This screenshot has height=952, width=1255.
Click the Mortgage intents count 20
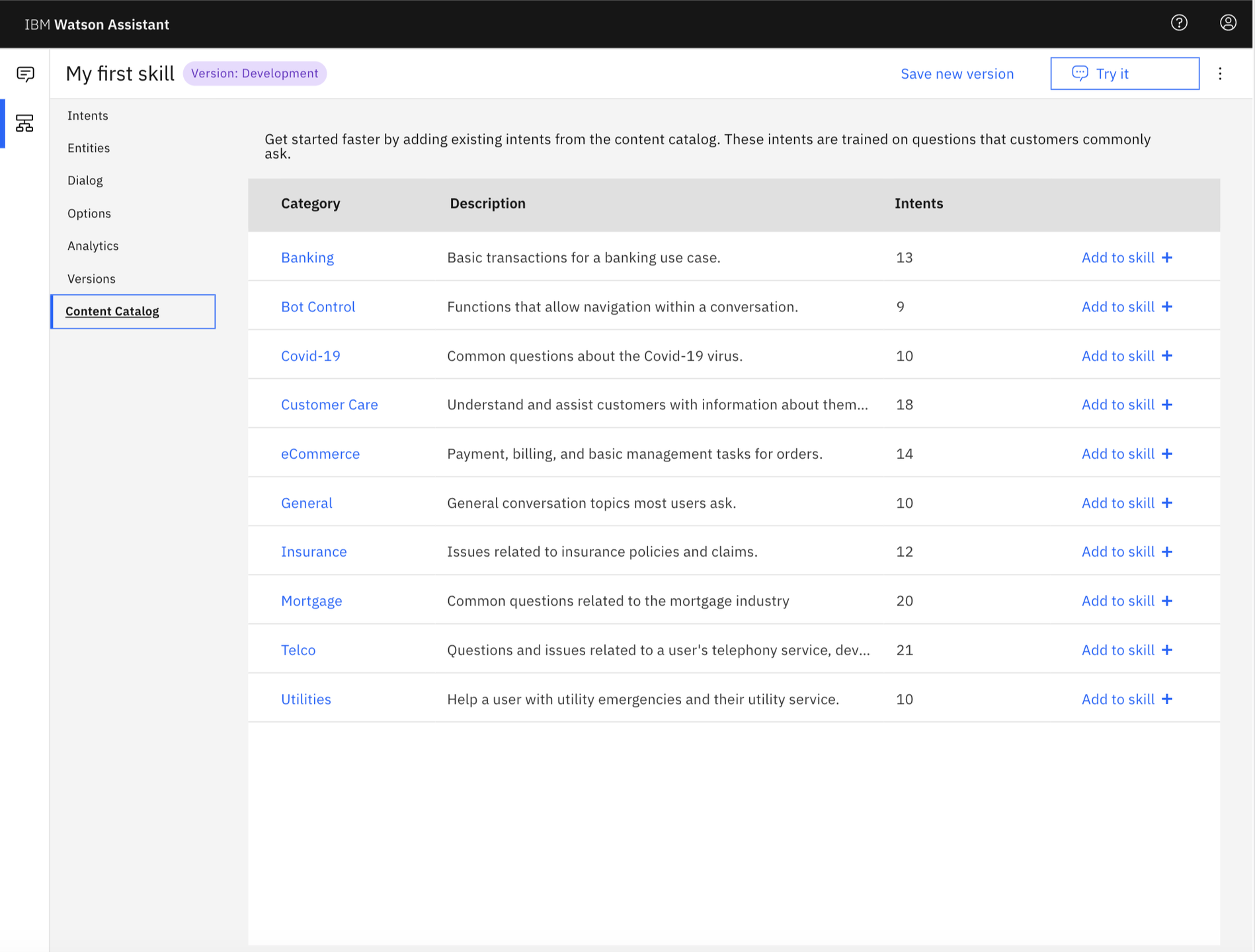(905, 601)
